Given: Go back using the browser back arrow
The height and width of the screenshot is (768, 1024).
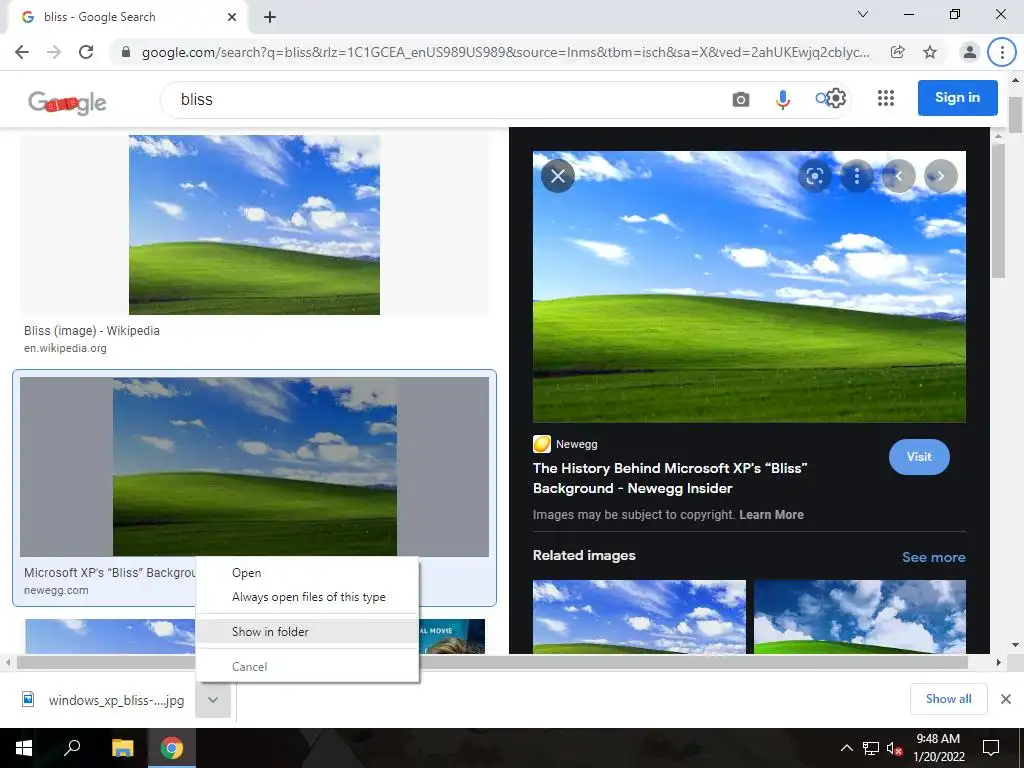Looking at the screenshot, I should click(x=22, y=52).
